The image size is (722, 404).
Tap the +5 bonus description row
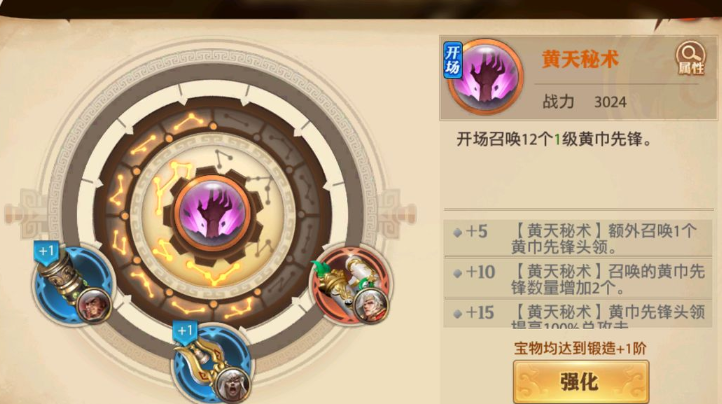pyautogui.click(x=578, y=239)
